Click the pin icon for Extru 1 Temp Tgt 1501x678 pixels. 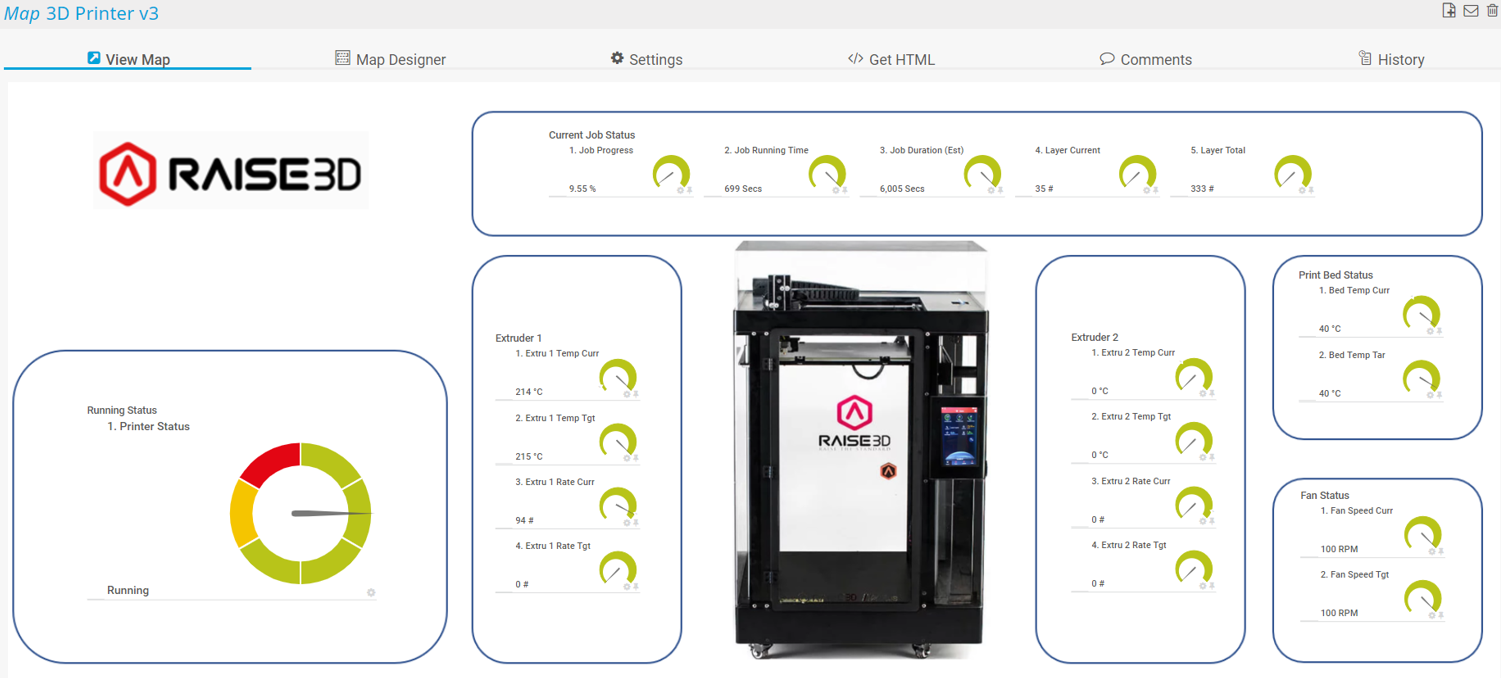tap(636, 458)
